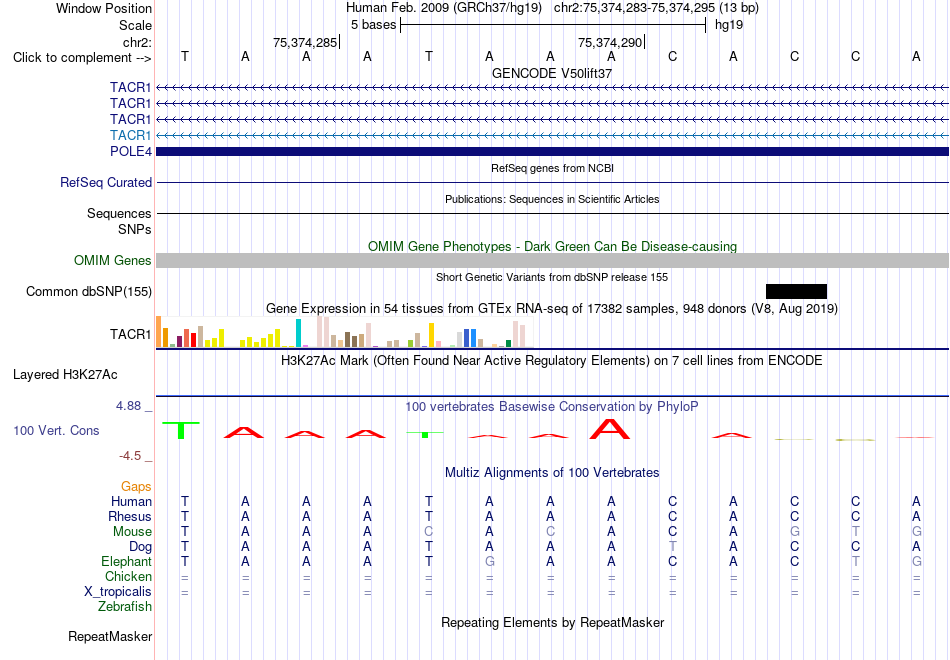
Task: Click the 100 Vert. Cons track label
Action: coord(56,430)
